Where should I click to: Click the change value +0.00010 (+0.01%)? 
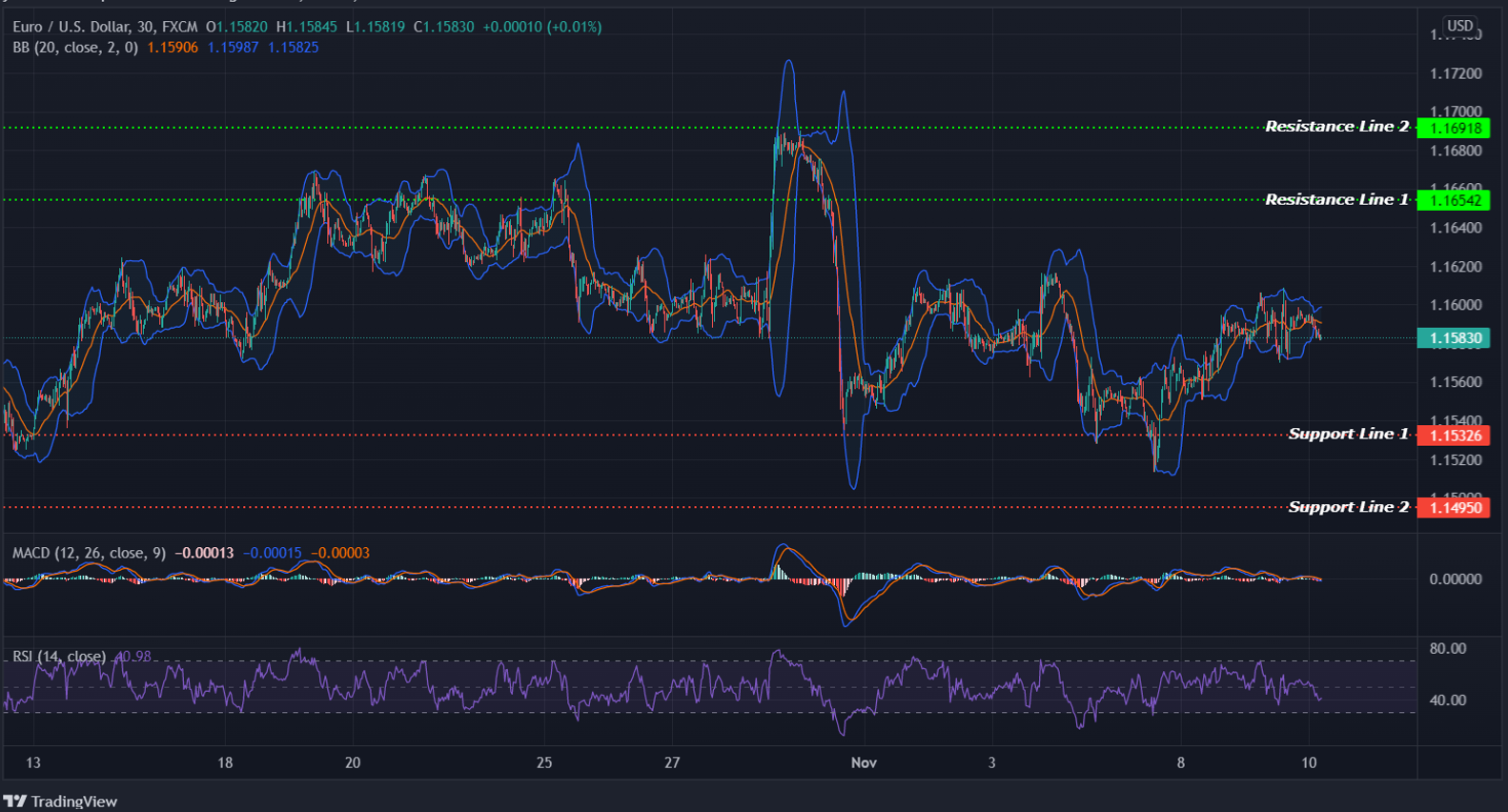[x=542, y=27]
